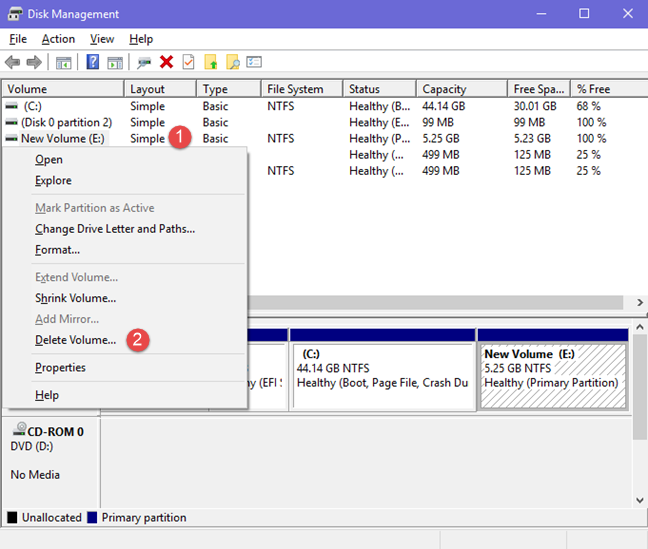This screenshot has width=648, height=549.
Task: Click the horizontal scrollbar track
Action: click(436, 303)
